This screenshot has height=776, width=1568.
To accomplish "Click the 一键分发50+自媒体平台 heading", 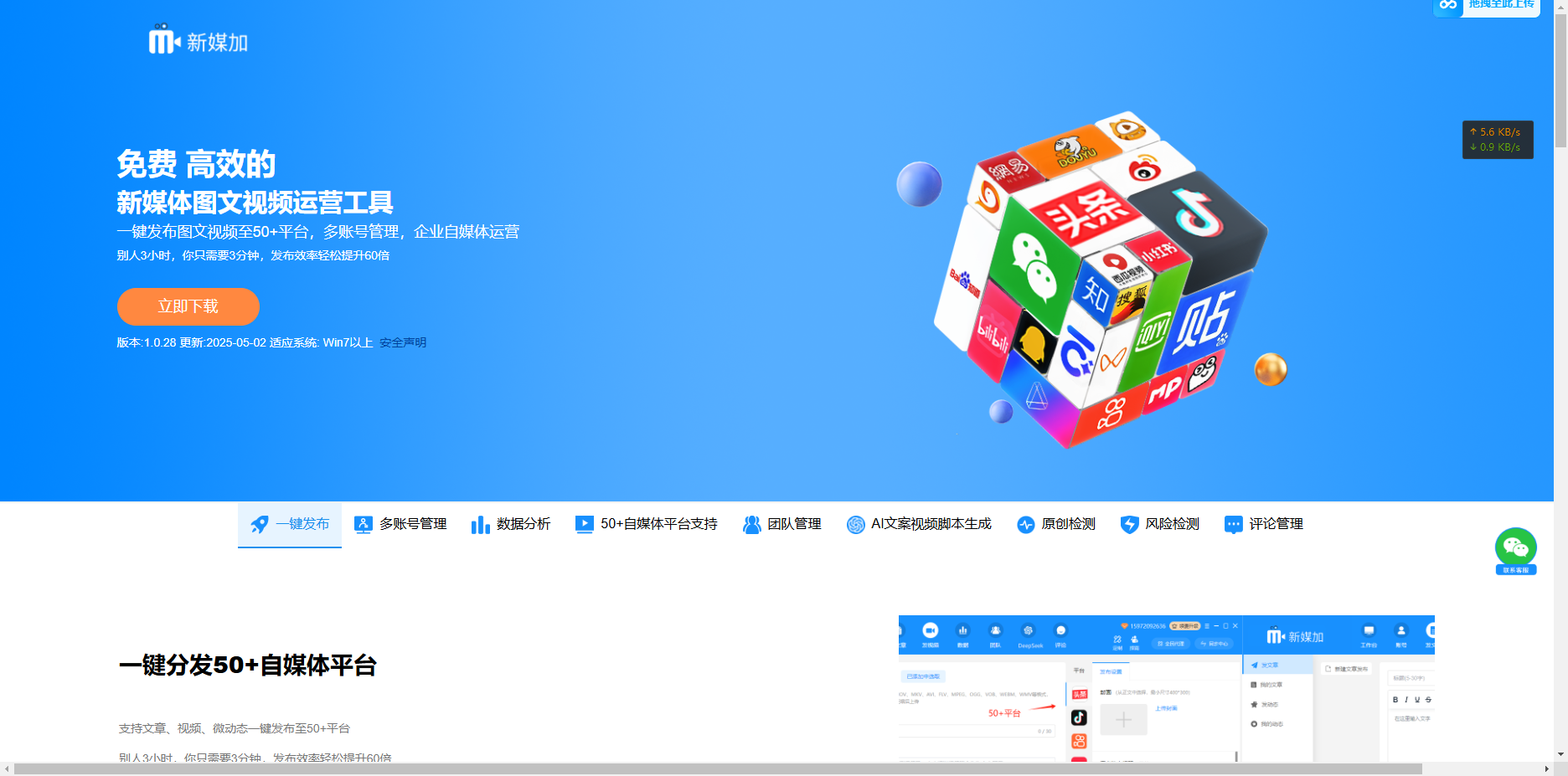I will (x=248, y=666).
